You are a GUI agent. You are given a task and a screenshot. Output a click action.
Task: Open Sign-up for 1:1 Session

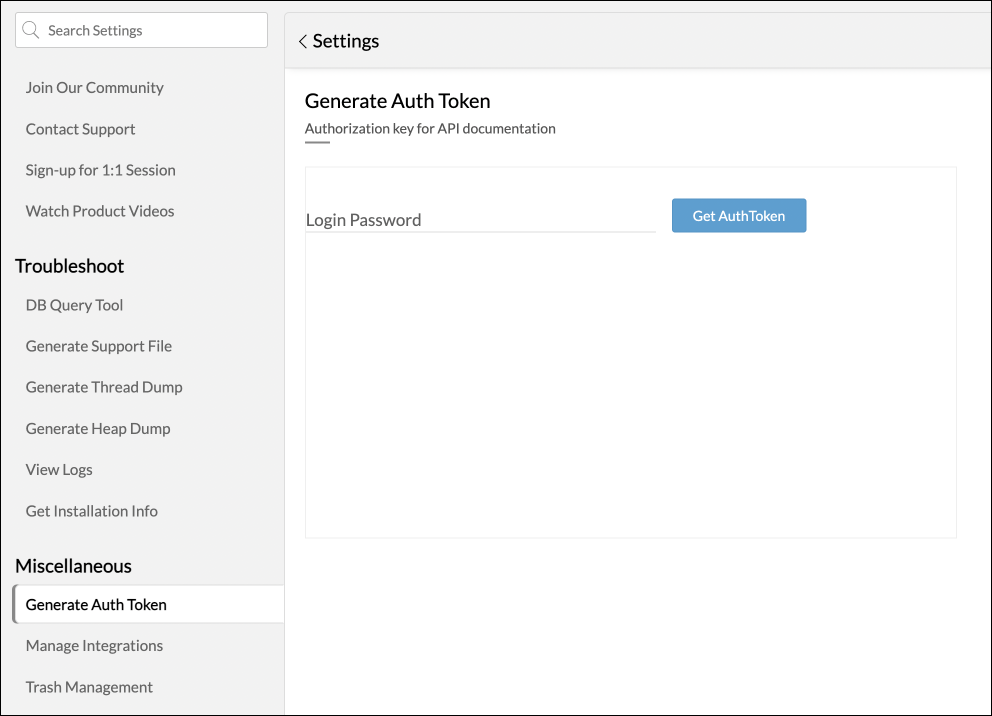pyautogui.click(x=100, y=170)
